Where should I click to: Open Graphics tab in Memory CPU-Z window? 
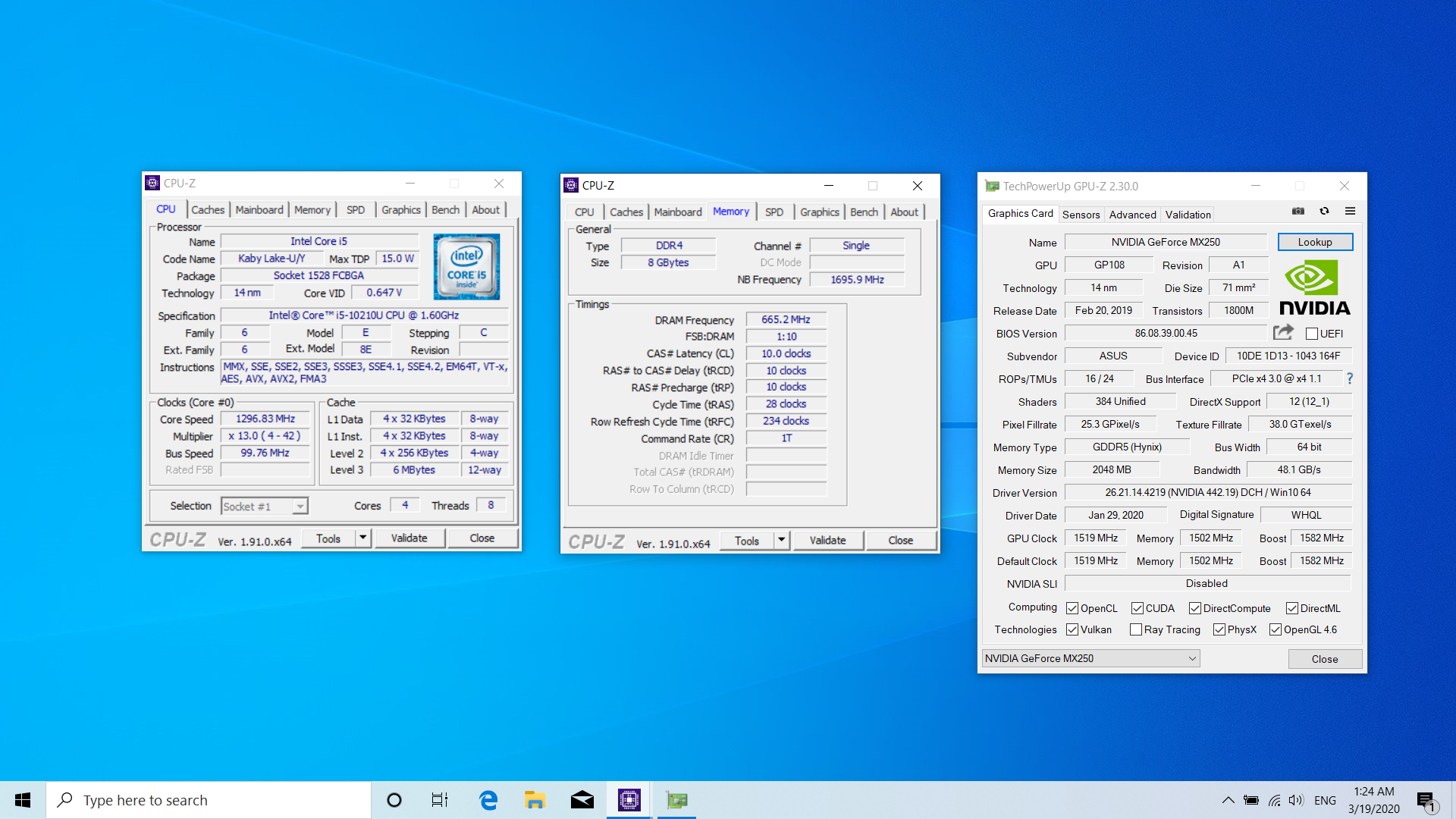click(x=820, y=212)
